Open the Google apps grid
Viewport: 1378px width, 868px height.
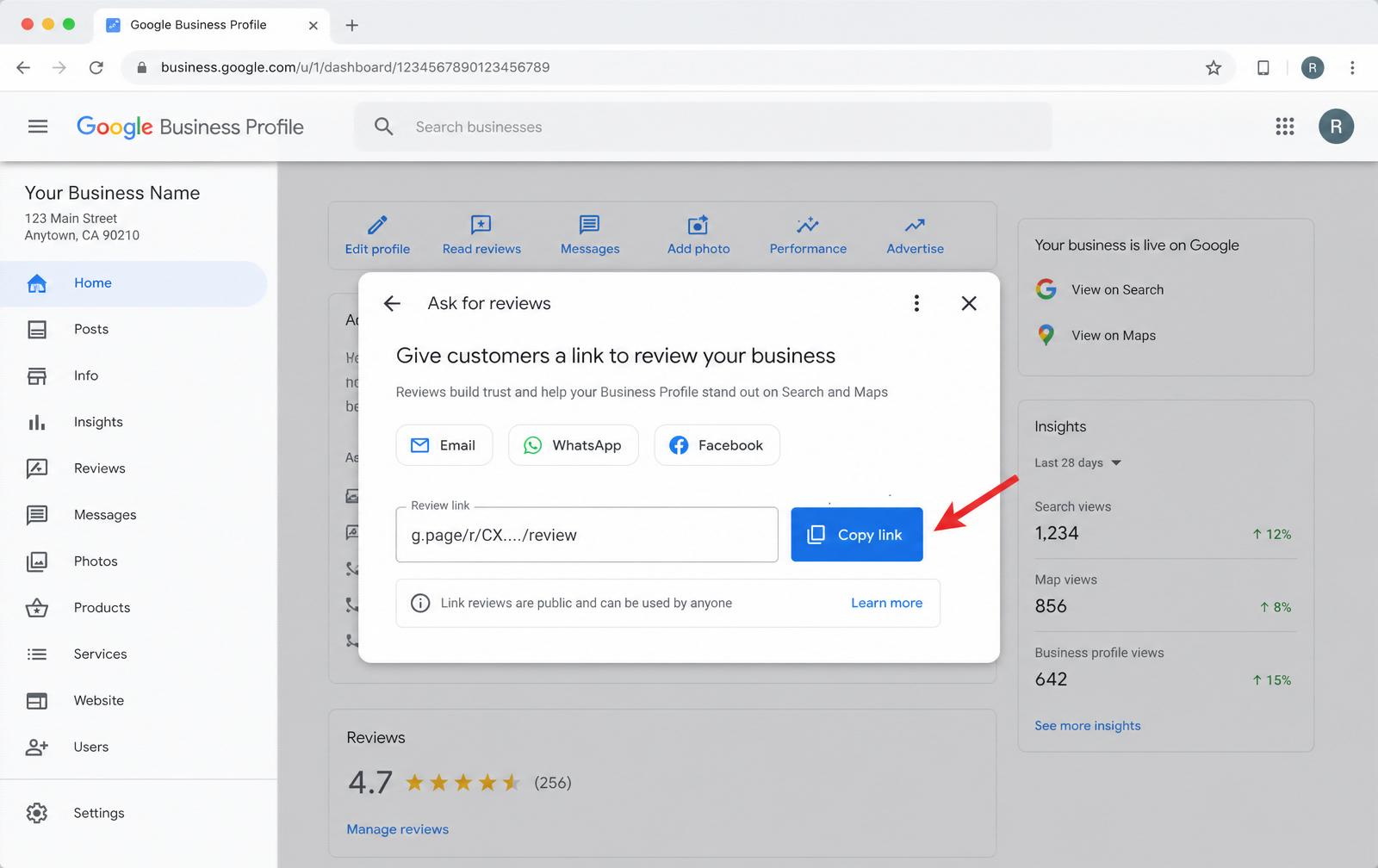click(1285, 127)
